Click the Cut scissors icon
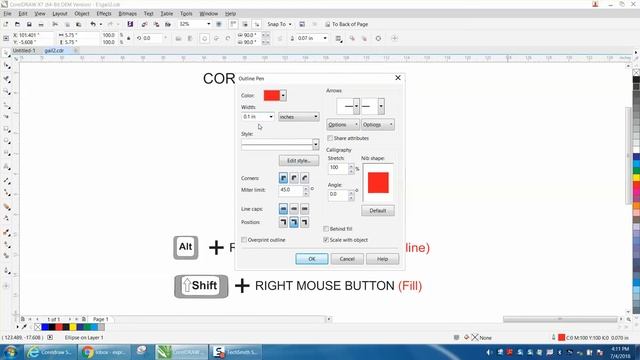This screenshot has height=360, width=640. point(55,24)
